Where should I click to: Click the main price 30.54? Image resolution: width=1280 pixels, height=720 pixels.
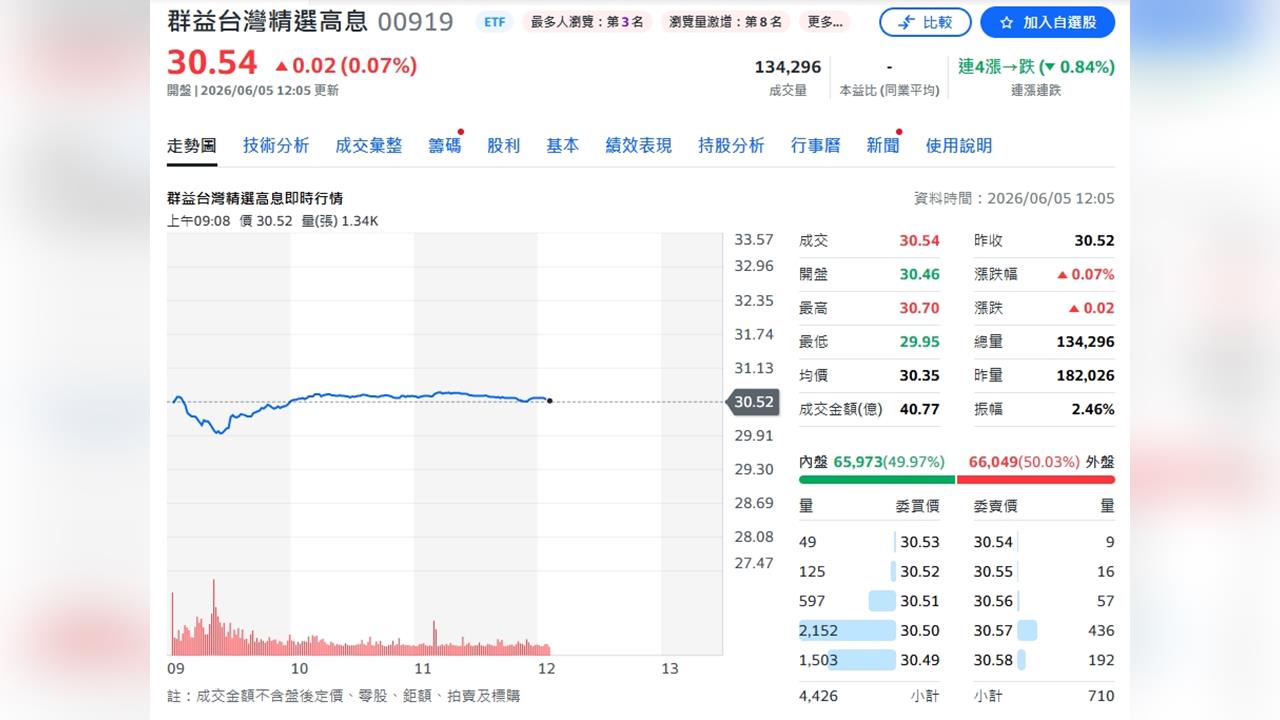212,62
